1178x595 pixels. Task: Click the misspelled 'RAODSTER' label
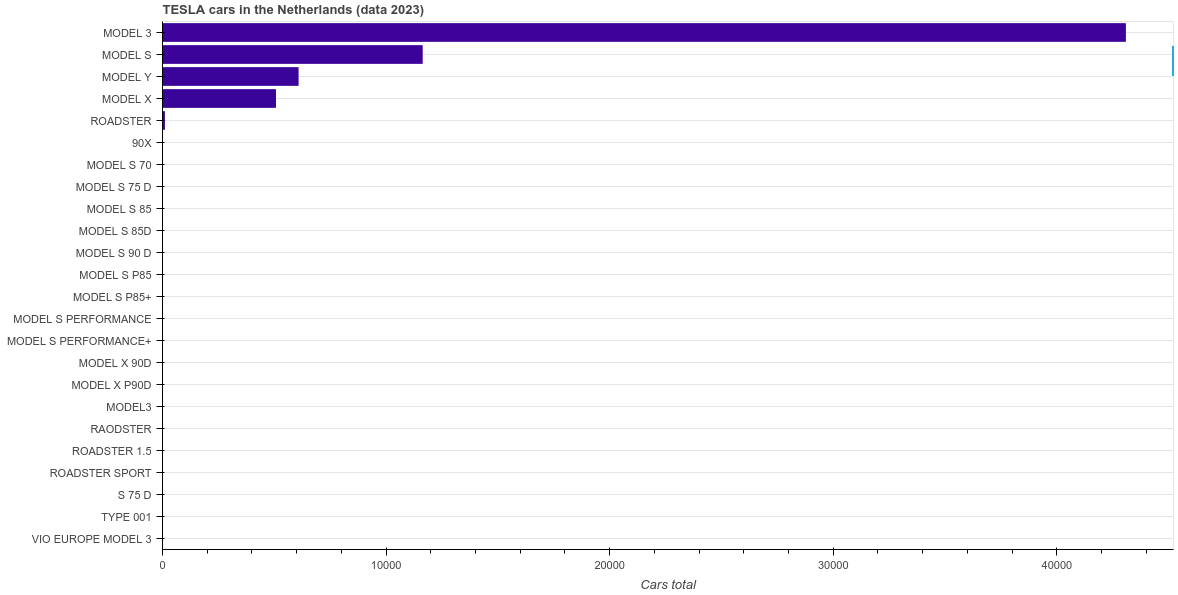[121, 429]
